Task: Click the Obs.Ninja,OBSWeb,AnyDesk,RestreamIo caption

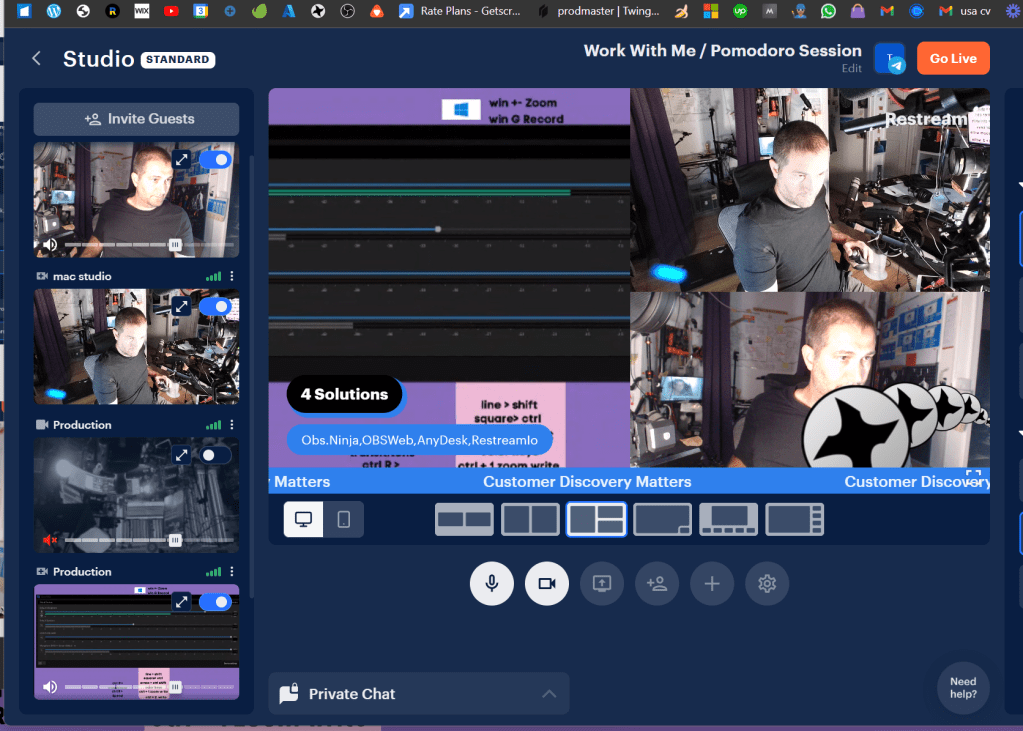Action: [x=420, y=441]
